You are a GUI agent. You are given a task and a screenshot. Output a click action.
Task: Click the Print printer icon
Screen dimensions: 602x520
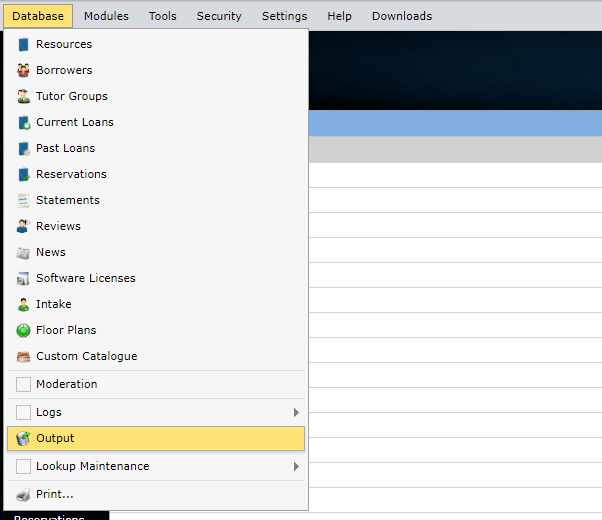click(23, 495)
